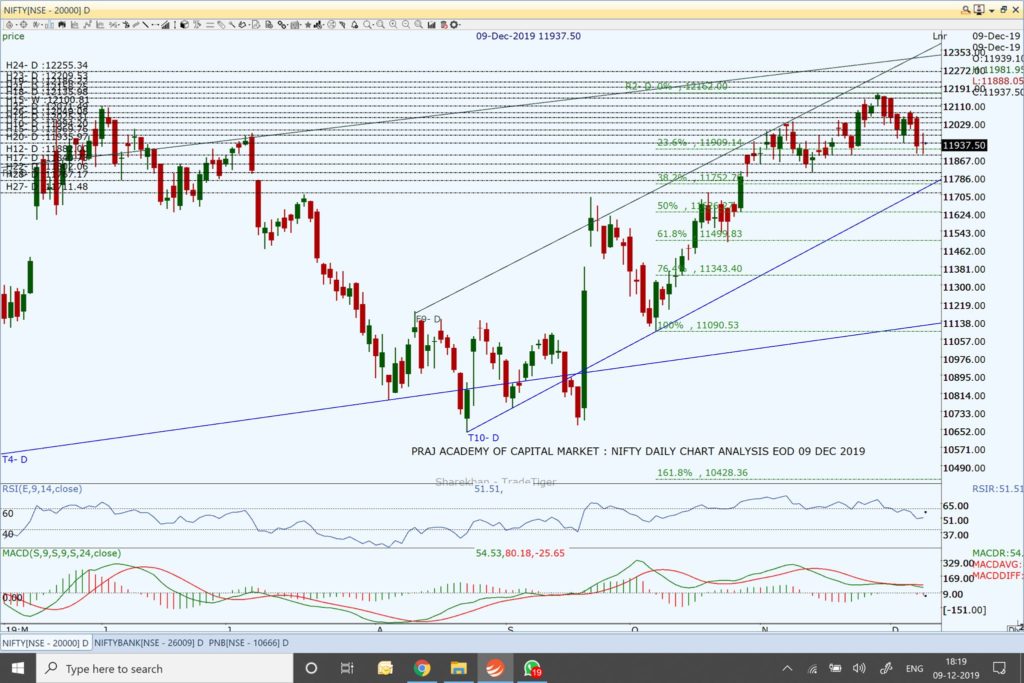
Task: Select the crosshair cursor tool in toolbar
Action: [x=24, y=25]
